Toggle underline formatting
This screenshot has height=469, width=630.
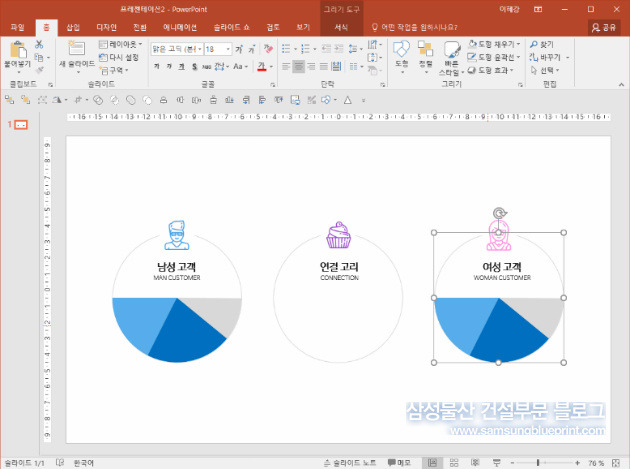(x=182, y=66)
